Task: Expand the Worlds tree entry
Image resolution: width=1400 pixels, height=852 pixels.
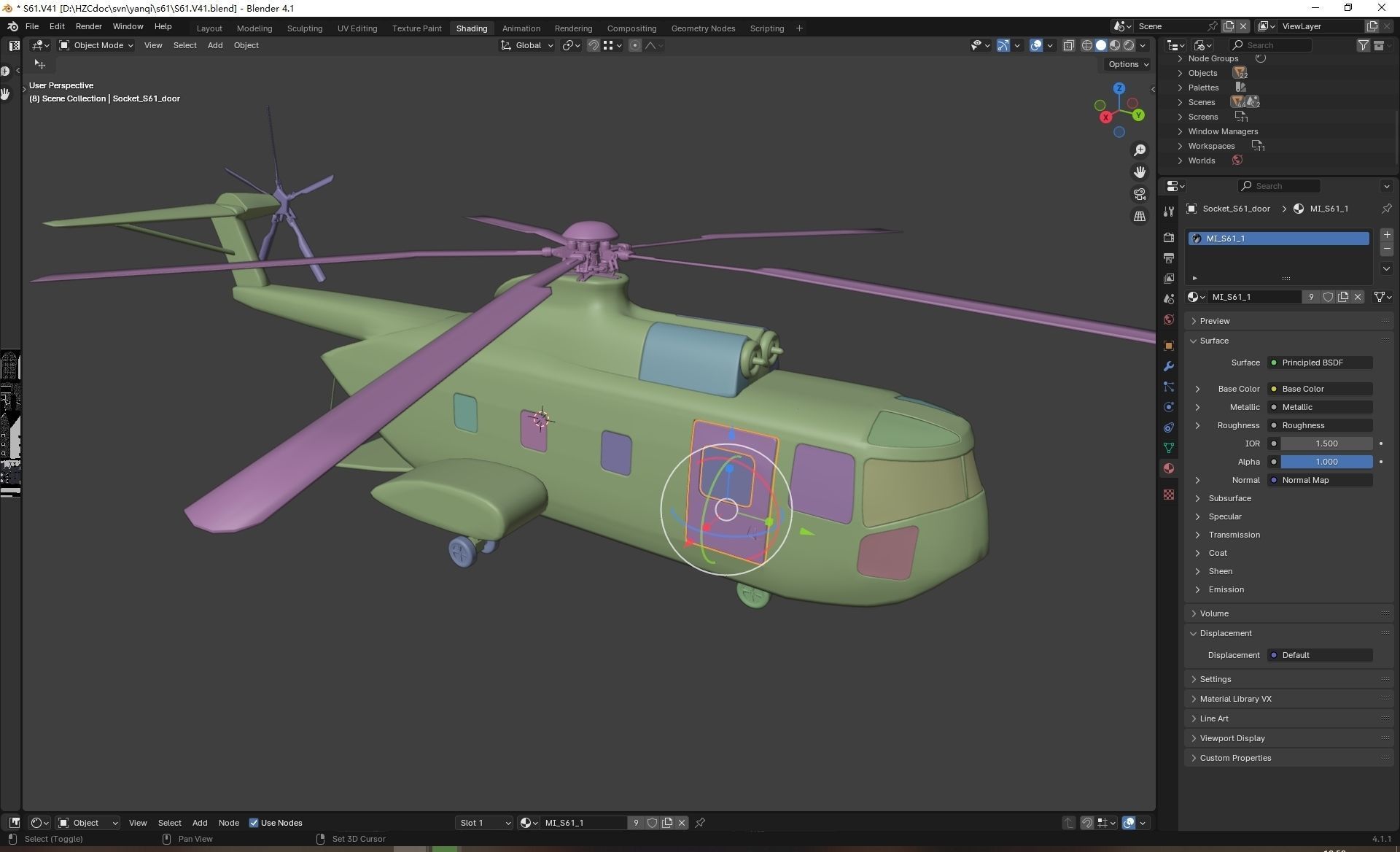Action: [x=1180, y=160]
